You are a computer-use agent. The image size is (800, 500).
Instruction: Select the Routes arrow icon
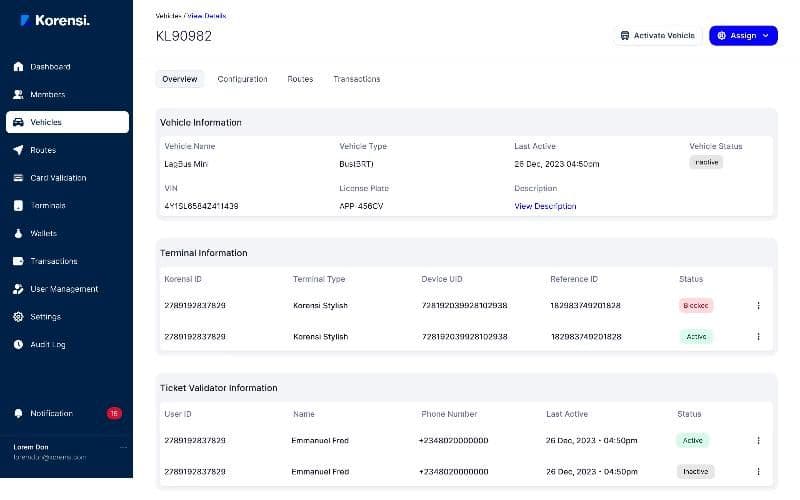click(x=18, y=150)
